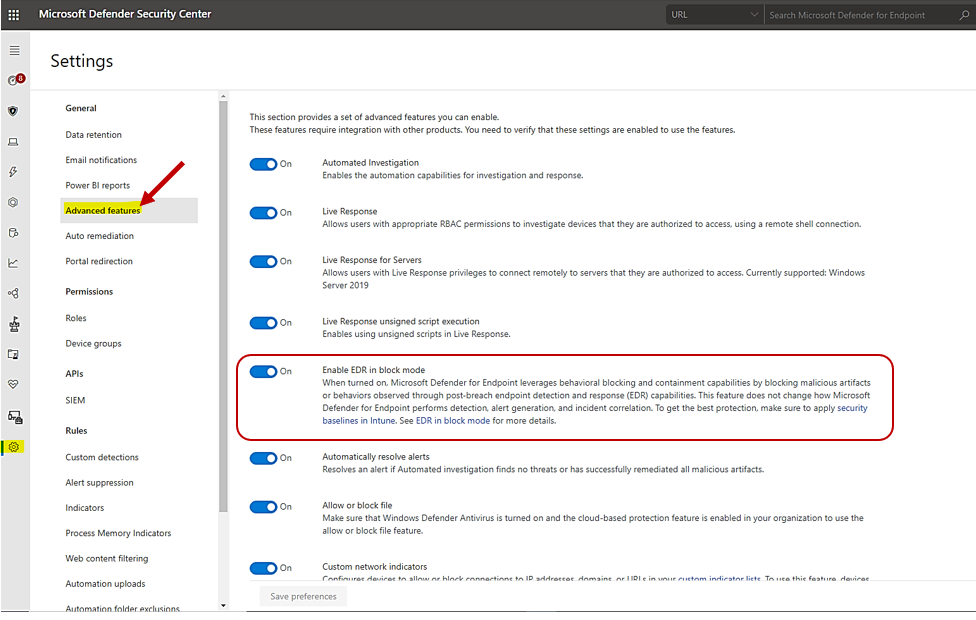Open Custom detections rules
Viewport: 976px width, 620px height.
click(102, 457)
